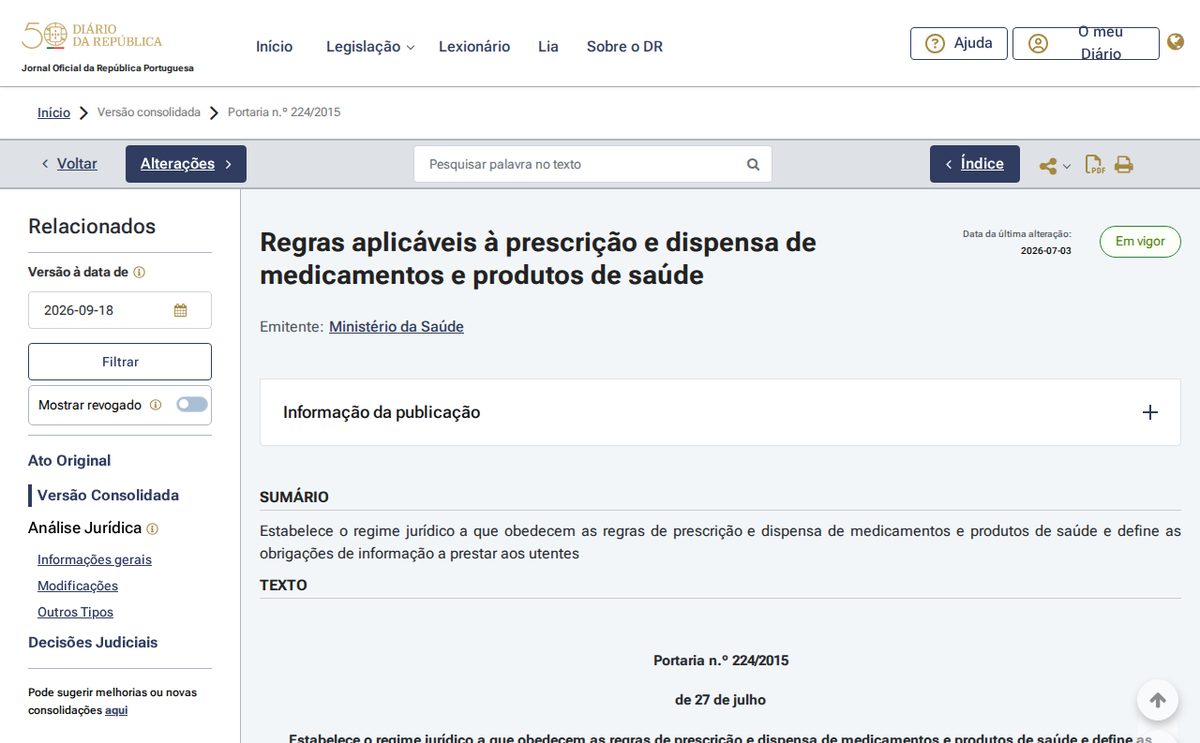Focus the Pesquisar palavra no texto field
The height and width of the screenshot is (743, 1200).
(x=593, y=164)
